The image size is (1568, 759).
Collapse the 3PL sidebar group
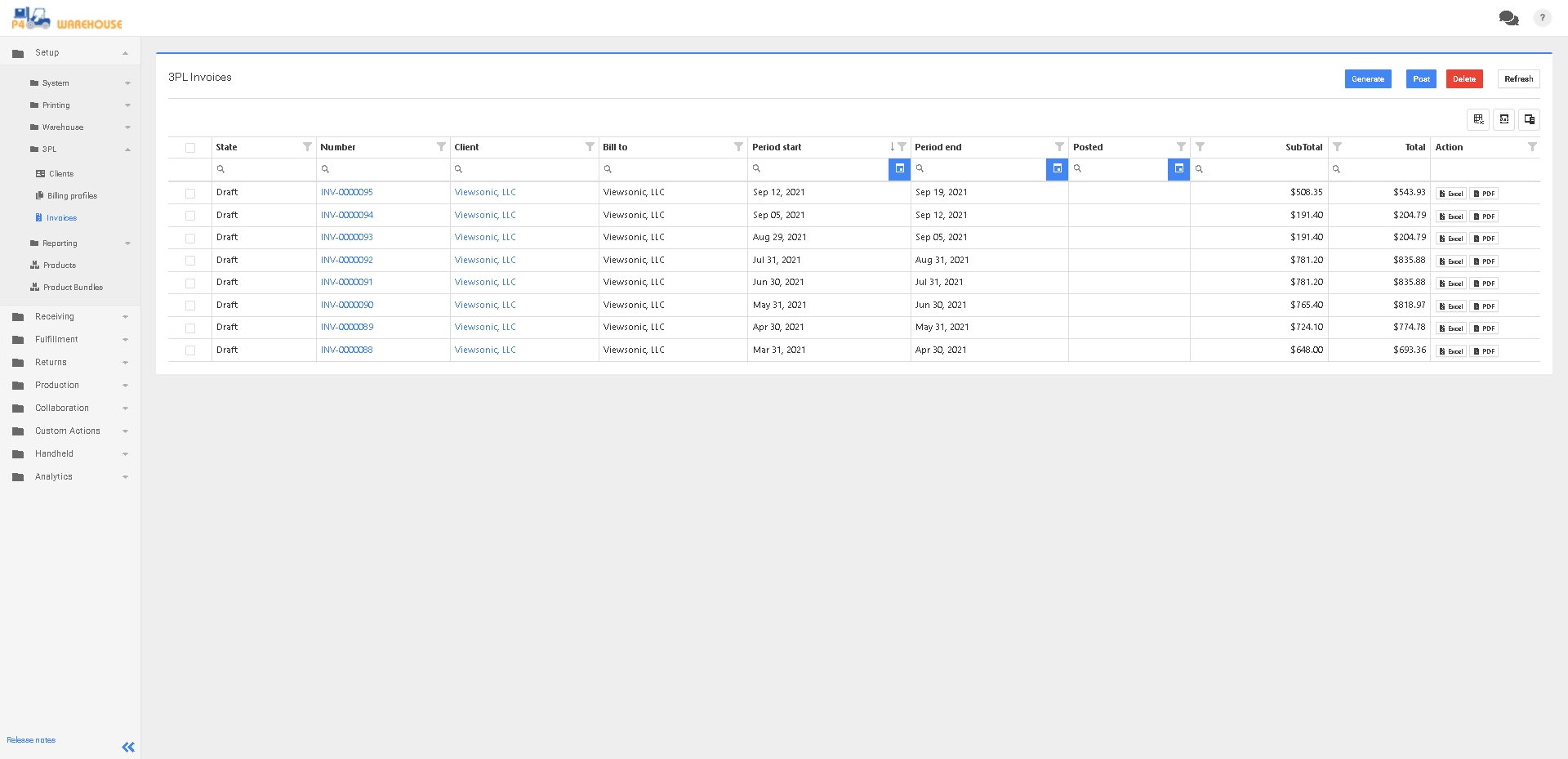(x=127, y=150)
